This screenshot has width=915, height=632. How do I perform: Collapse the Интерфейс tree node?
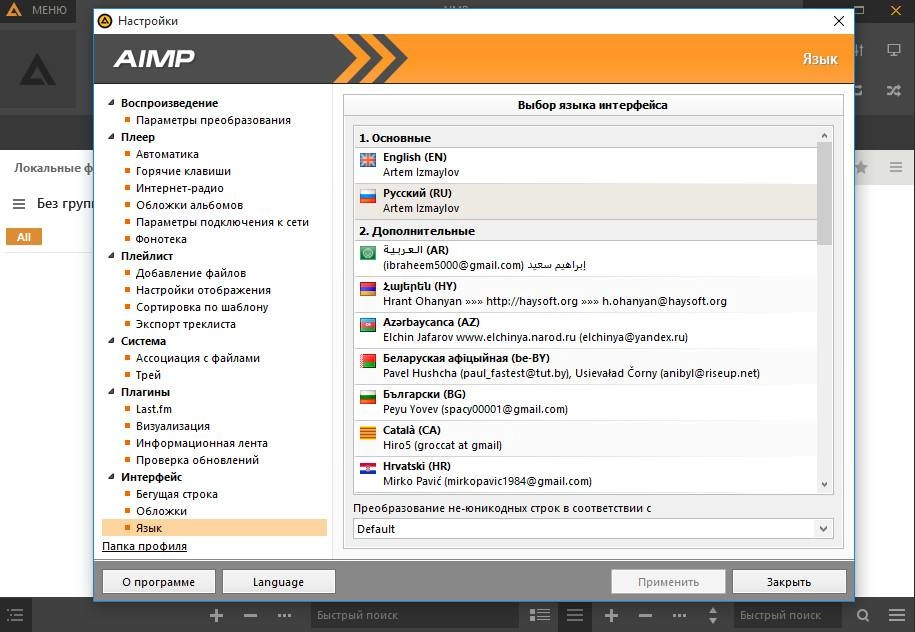click(x=111, y=477)
